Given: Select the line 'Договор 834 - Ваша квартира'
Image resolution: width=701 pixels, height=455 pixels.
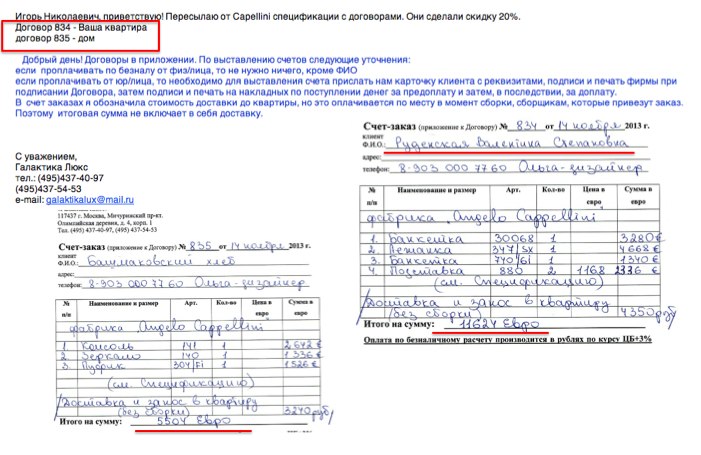Looking at the screenshot, I should [81, 28].
